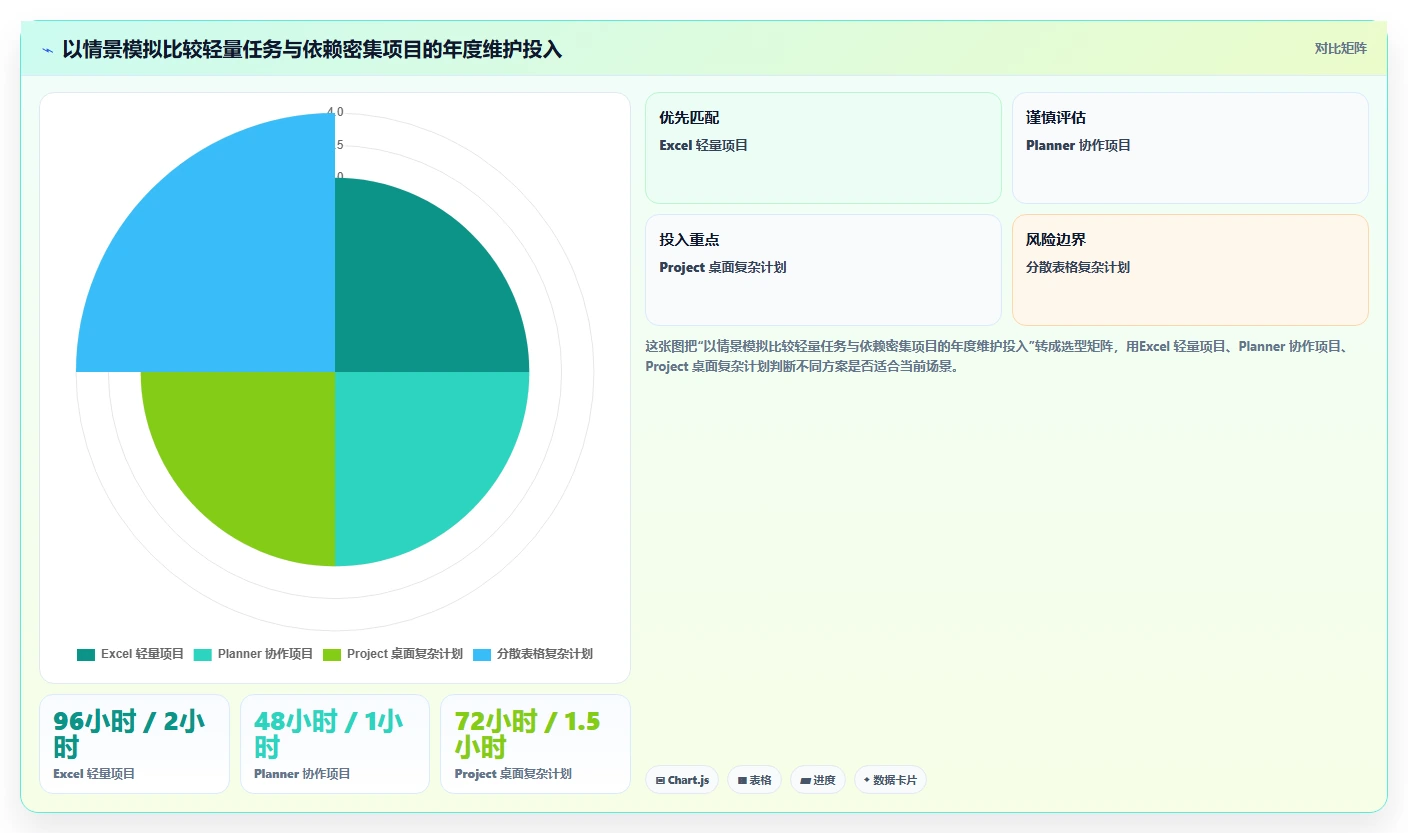Select the 96小时 / 2小时 stat card

tap(134, 744)
